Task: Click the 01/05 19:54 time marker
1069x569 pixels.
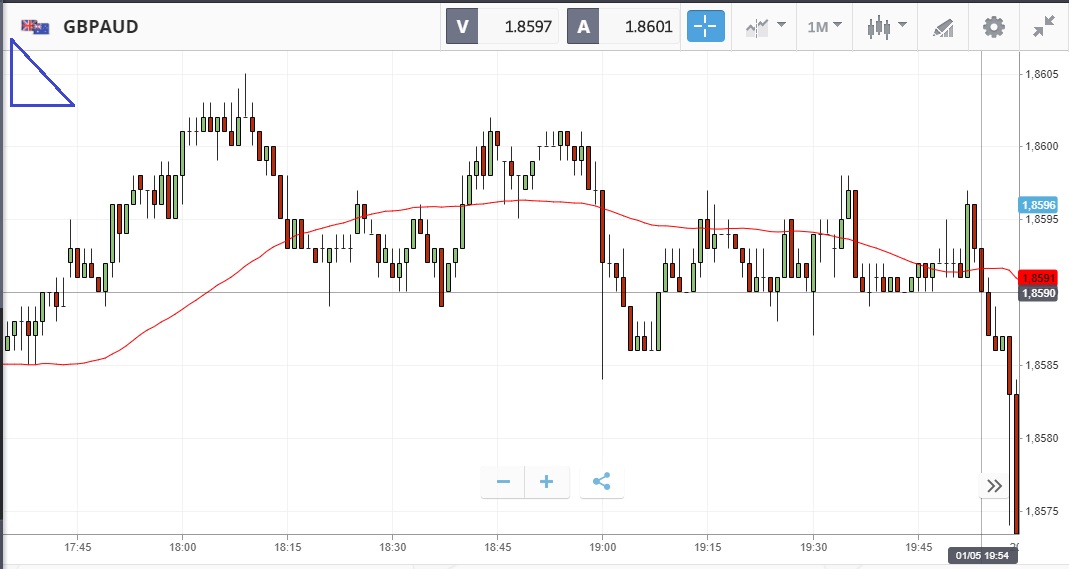Action: coord(982,554)
